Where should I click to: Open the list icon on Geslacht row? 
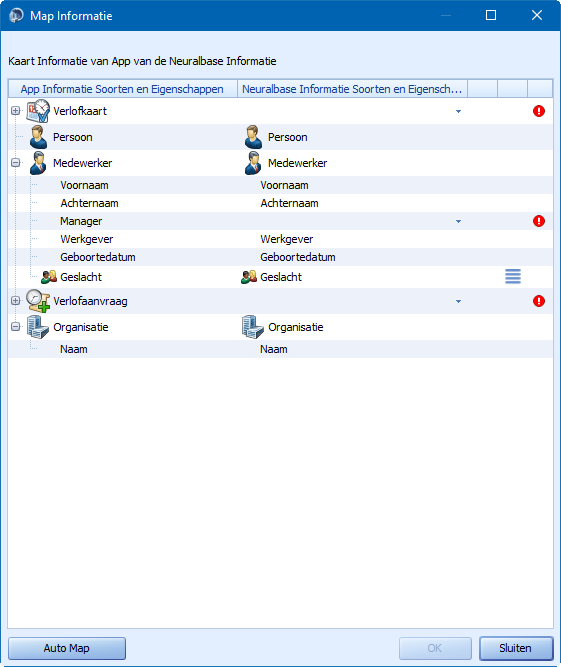(513, 276)
